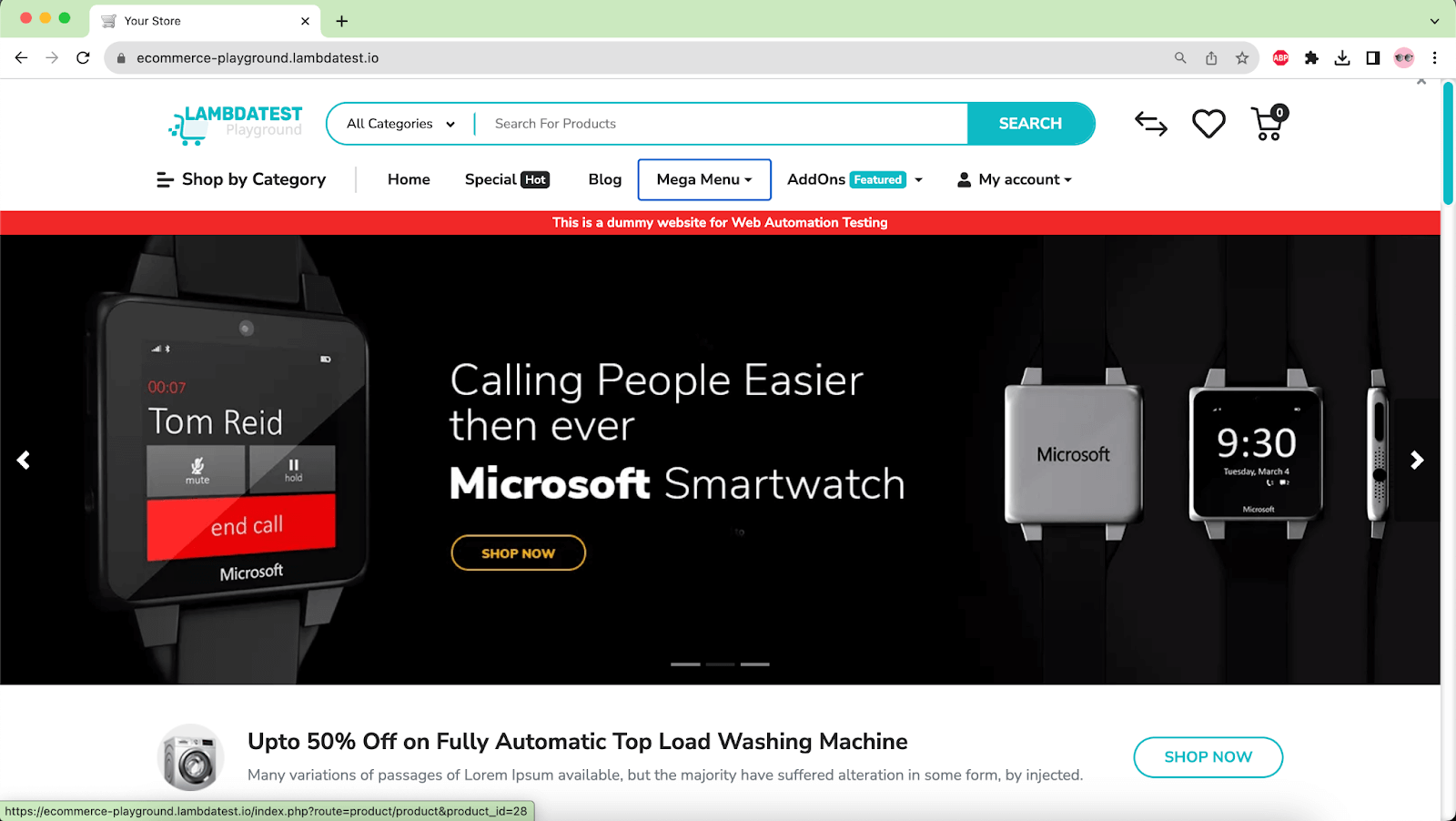
Task: Open a new browser tab
Action: (x=342, y=21)
